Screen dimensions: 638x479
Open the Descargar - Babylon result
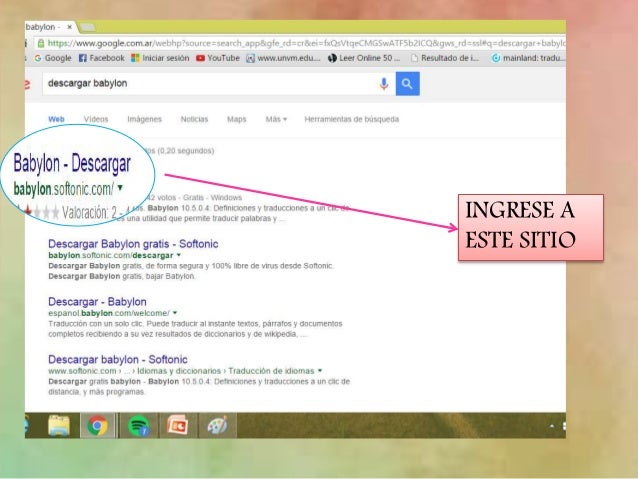[97, 302]
